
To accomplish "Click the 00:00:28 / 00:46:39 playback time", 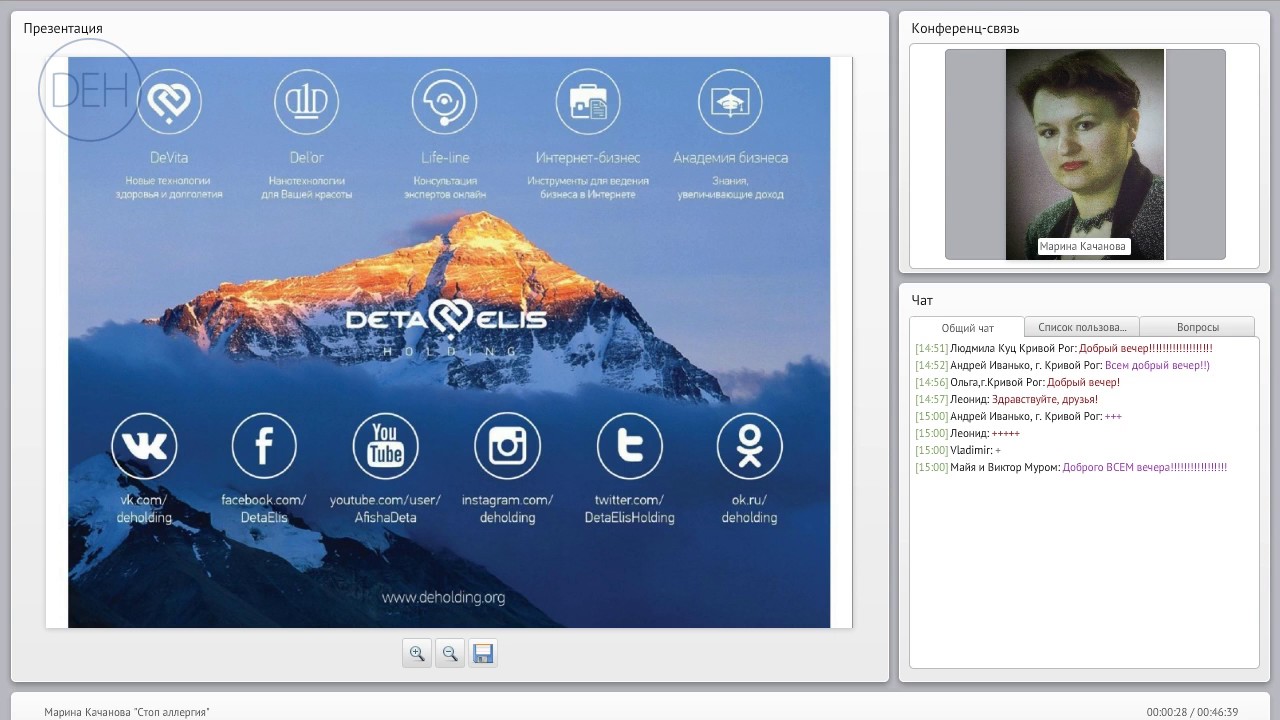I will (1192, 712).
